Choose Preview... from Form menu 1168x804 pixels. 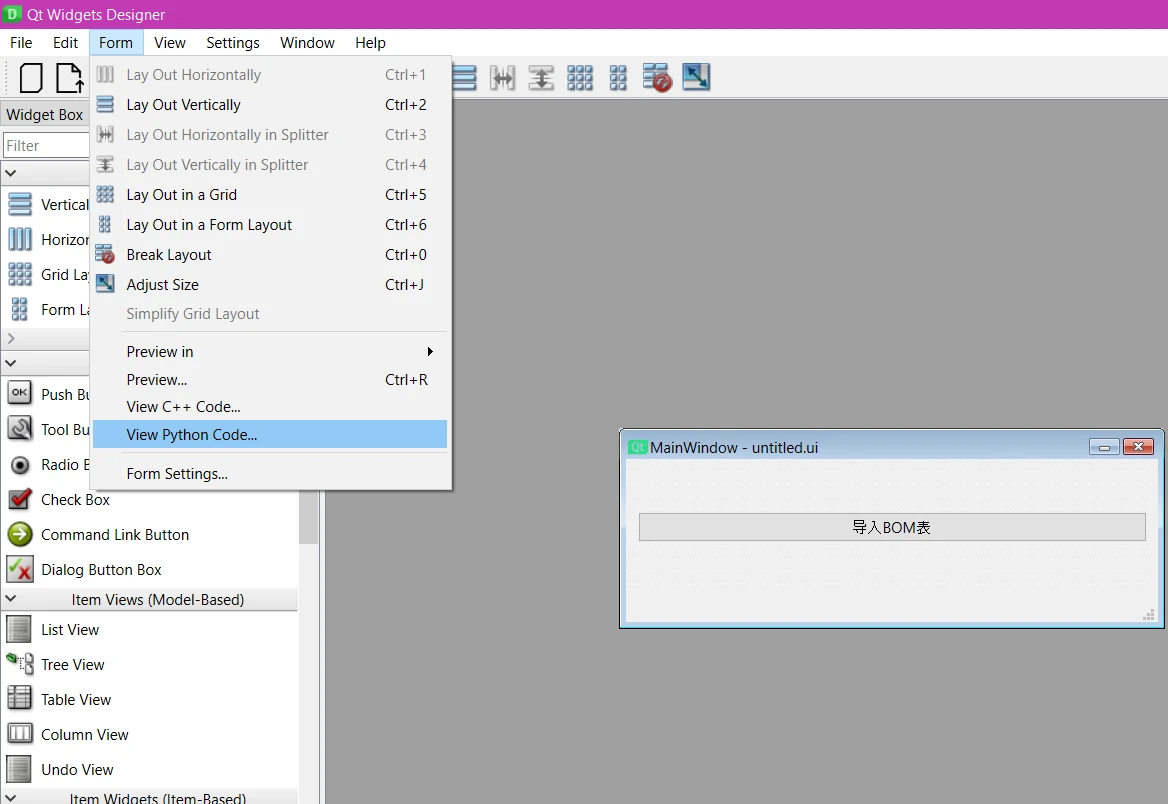pyautogui.click(x=270, y=380)
